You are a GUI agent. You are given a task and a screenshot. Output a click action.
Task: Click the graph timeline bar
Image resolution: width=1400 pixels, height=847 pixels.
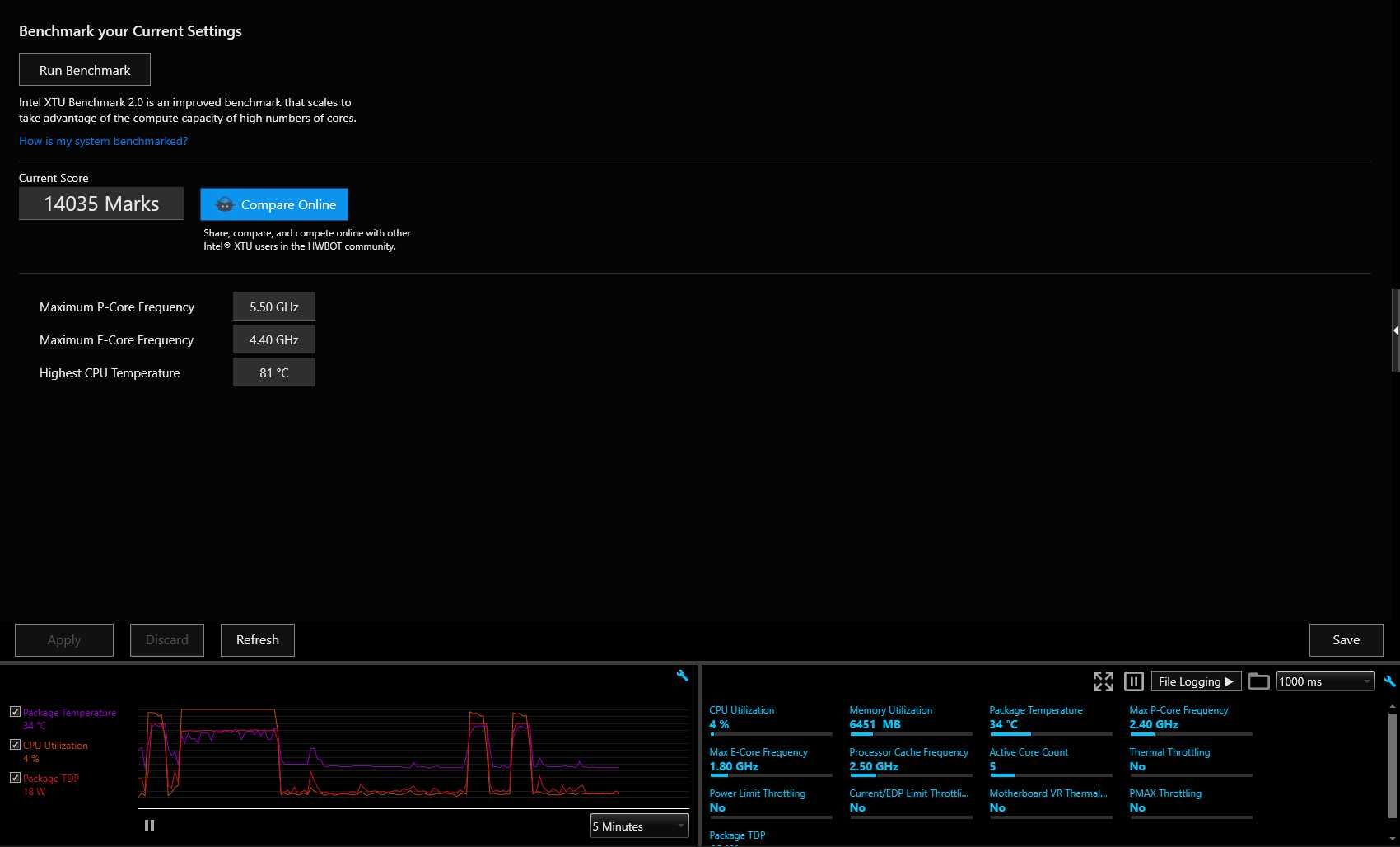(x=414, y=809)
